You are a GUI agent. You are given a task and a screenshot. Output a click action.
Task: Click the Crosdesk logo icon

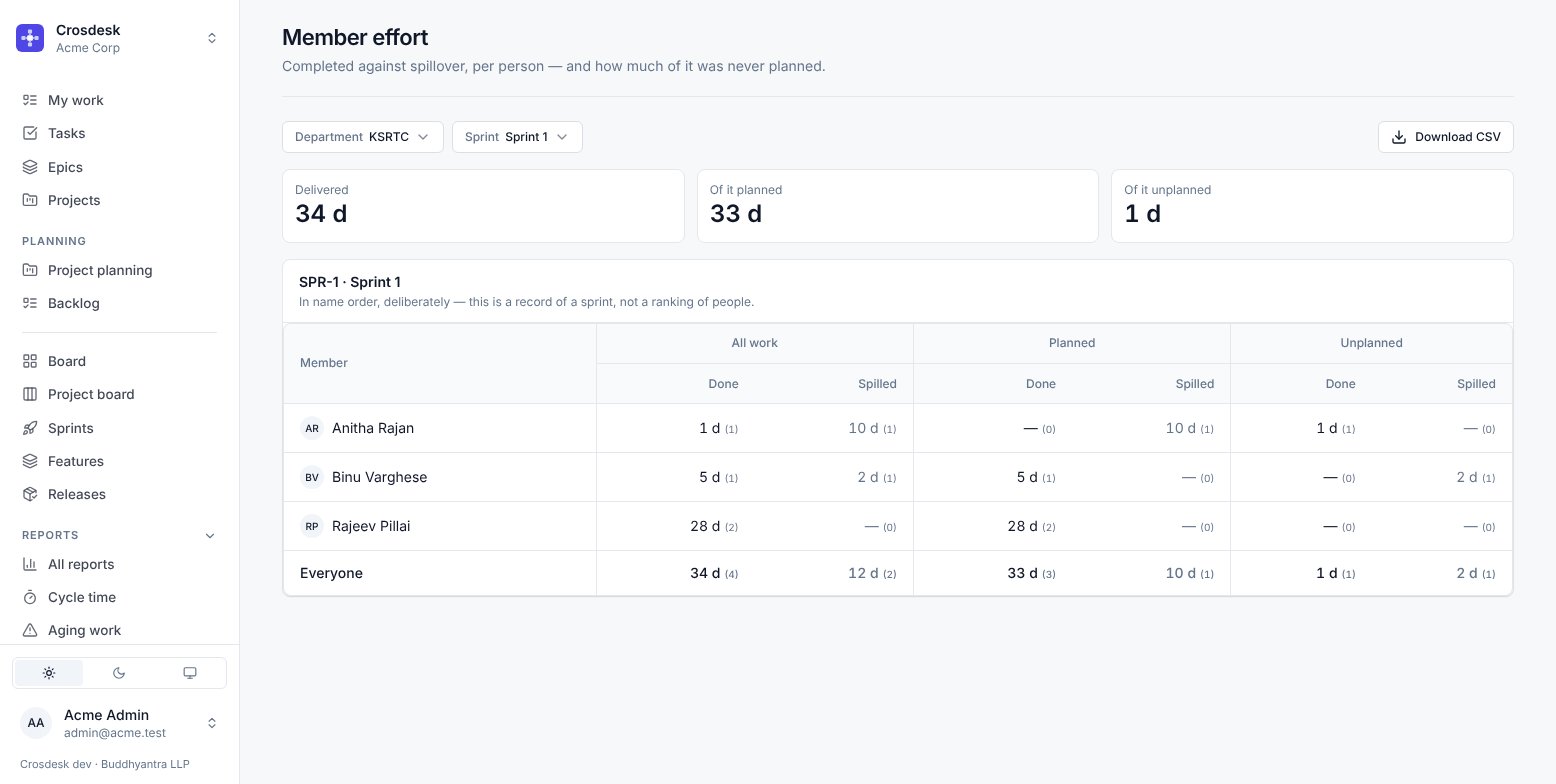coord(30,38)
